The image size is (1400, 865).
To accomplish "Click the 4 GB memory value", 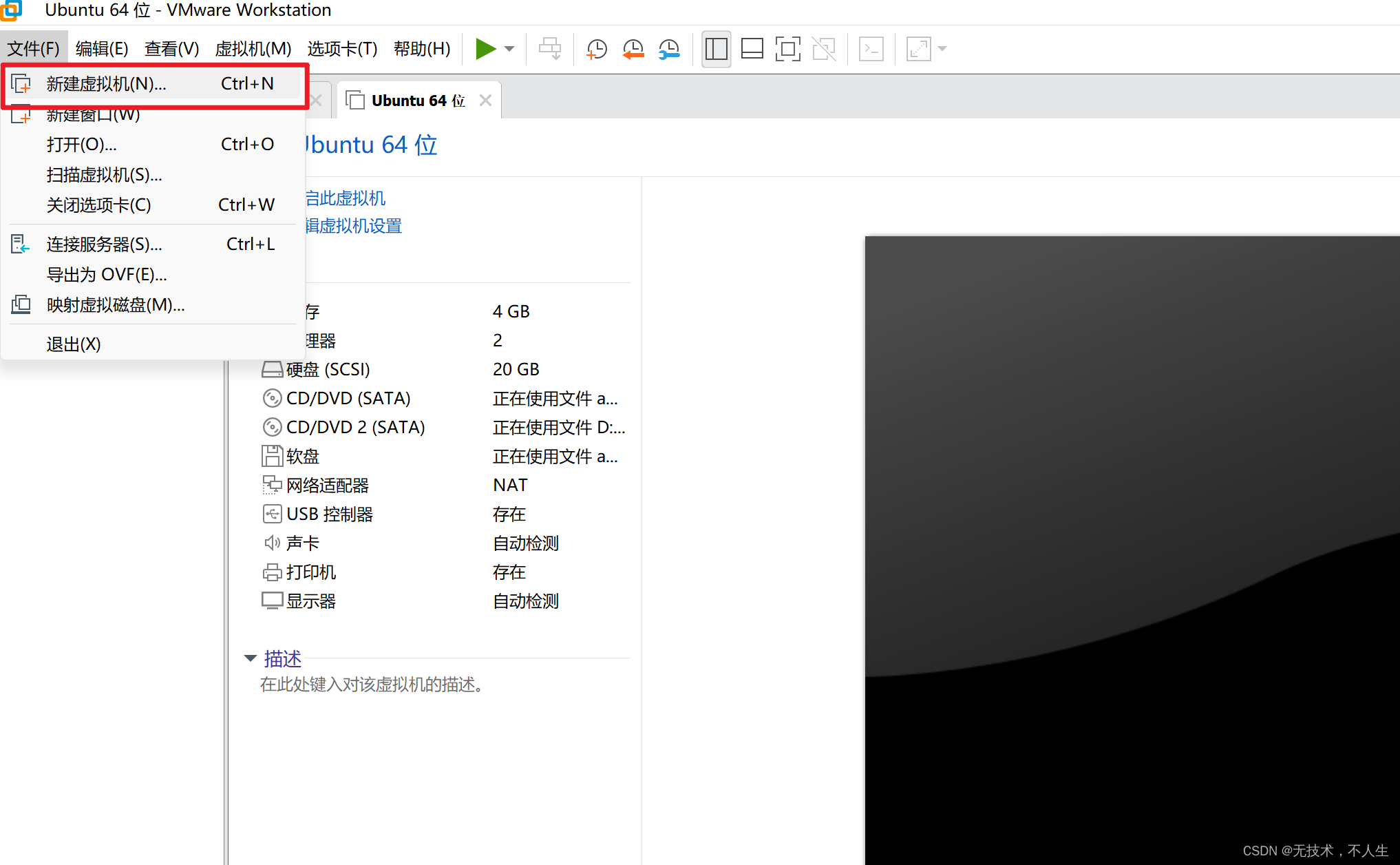I will pos(511,312).
